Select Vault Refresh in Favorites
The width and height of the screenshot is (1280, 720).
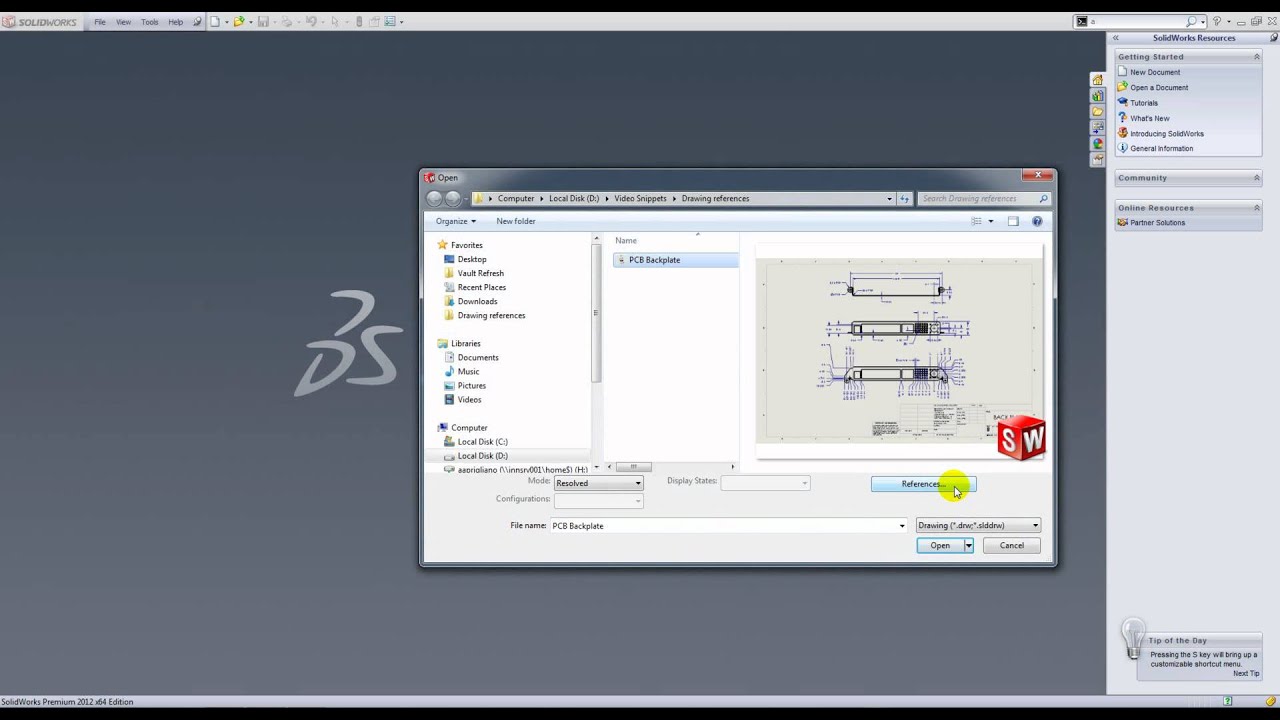pos(481,273)
